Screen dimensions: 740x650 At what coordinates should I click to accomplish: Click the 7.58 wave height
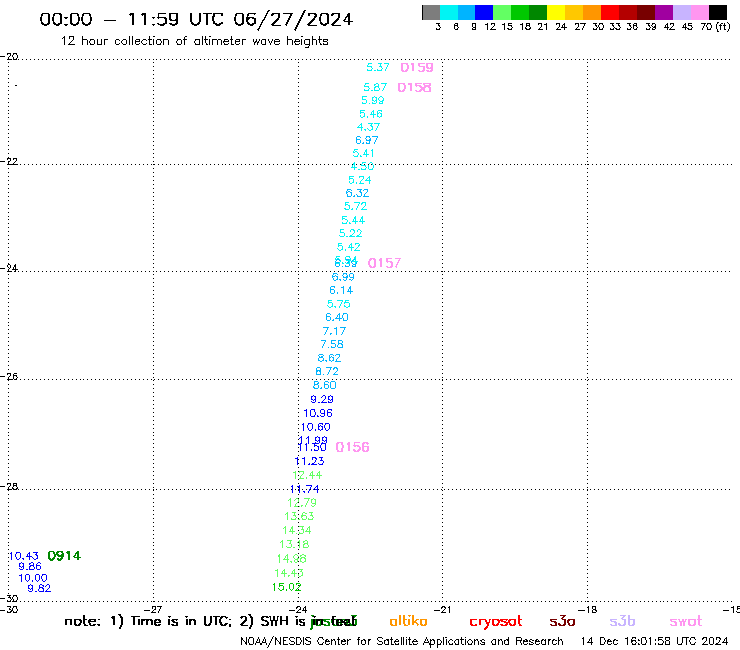coord(332,344)
